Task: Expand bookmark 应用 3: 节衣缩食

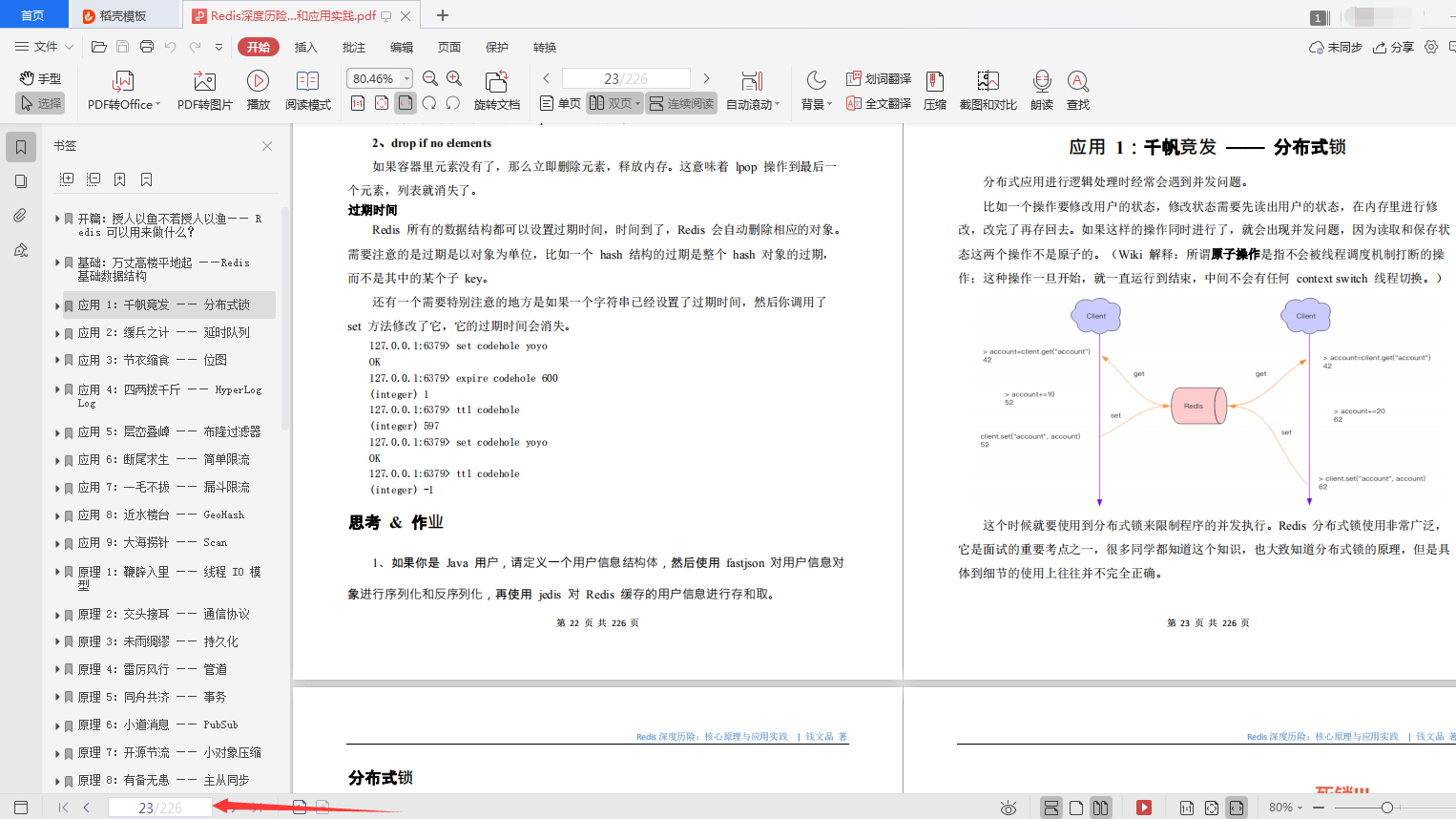Action: point(57,361)
